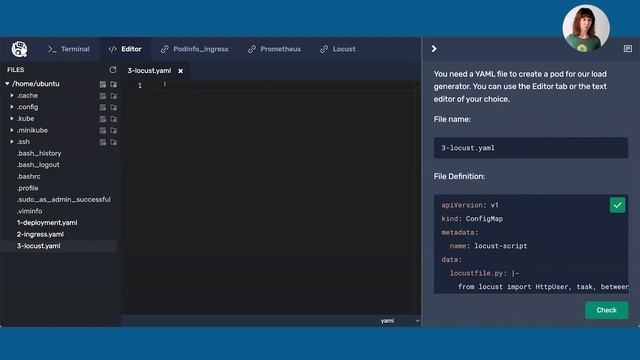Click the 'kind: ConfigMap' line in definition
The image size is (640, 360).
(472, 219)
